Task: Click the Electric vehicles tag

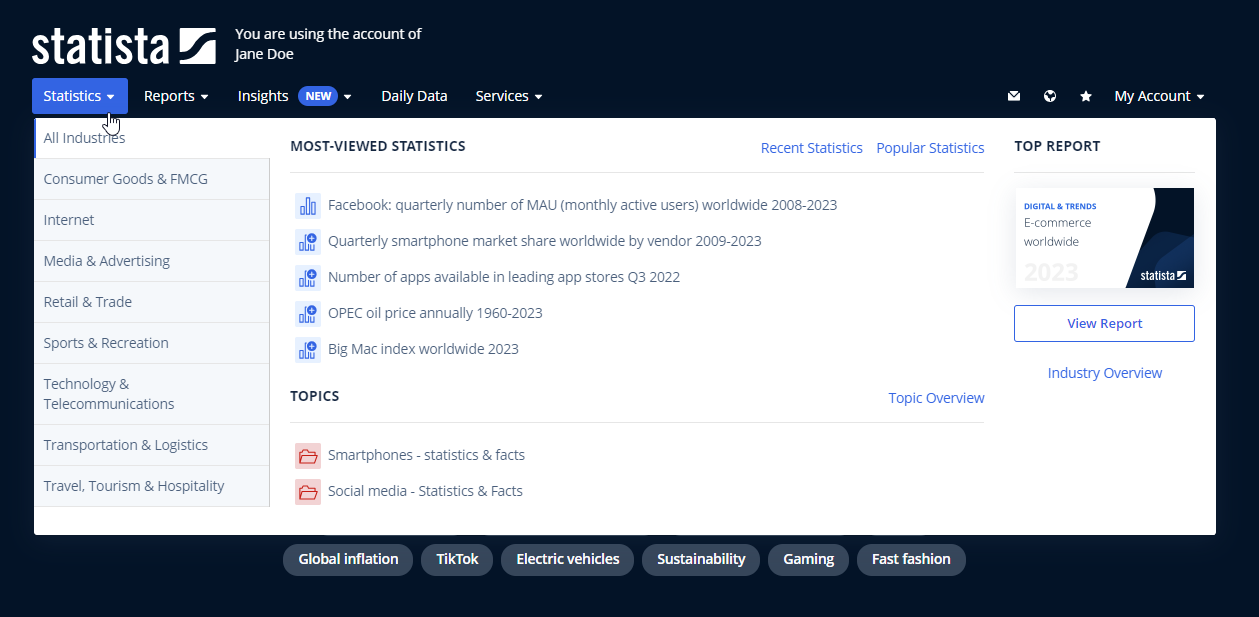Action: point(568,559)
